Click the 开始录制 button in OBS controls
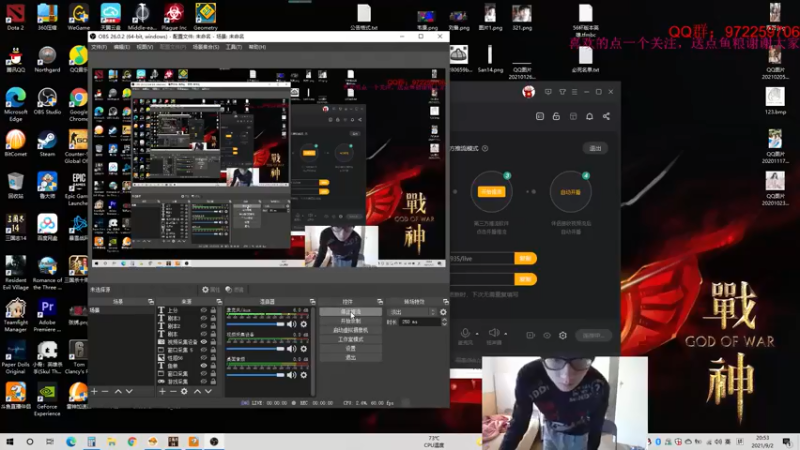The width and height of the screenshot is (800, 450). (x=351, y=321)
